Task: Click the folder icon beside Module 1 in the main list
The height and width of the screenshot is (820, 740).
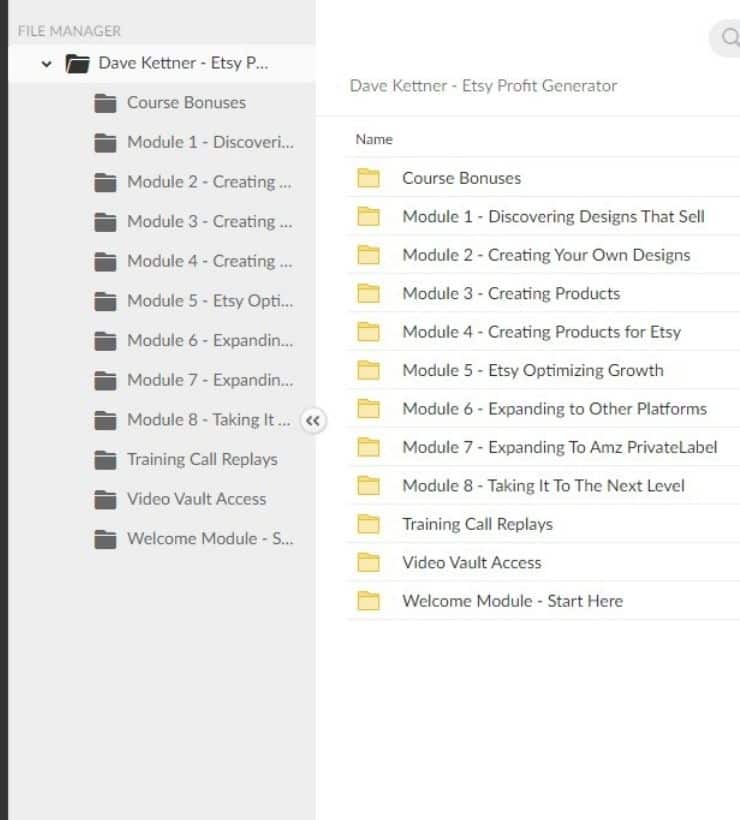Action: tap(369, 217)
